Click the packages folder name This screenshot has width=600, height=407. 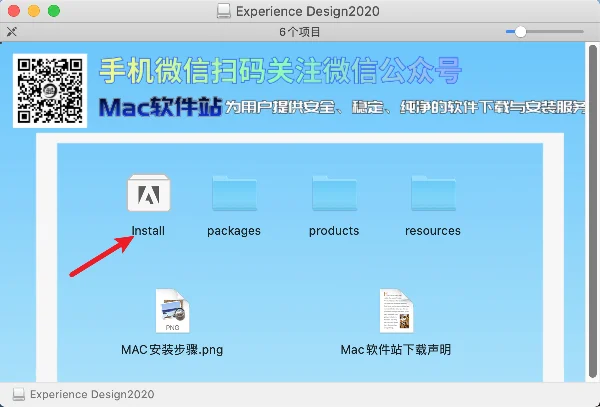234,231
